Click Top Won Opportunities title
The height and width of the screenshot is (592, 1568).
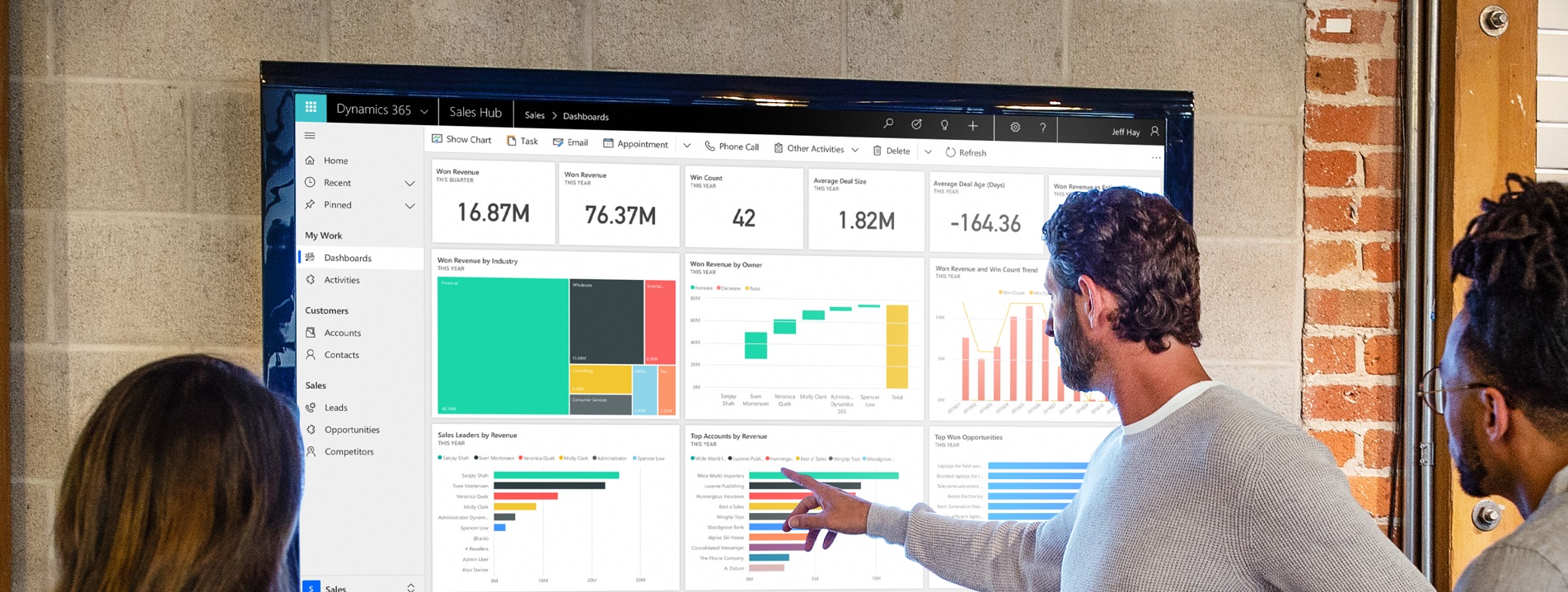coord(968,437)
